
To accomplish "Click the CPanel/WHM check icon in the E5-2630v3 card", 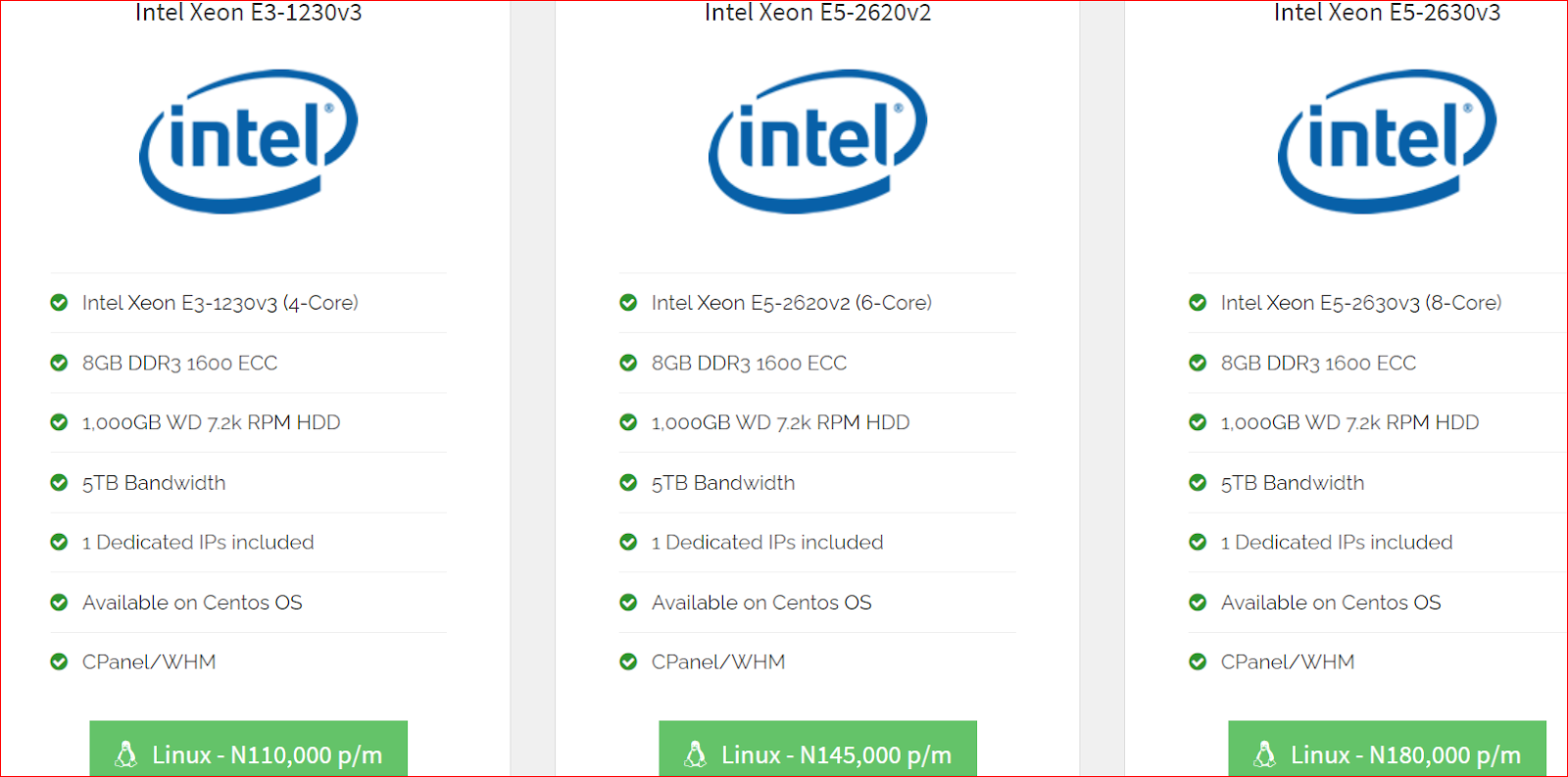I will pyautogui.click(x=1198, y=662).
